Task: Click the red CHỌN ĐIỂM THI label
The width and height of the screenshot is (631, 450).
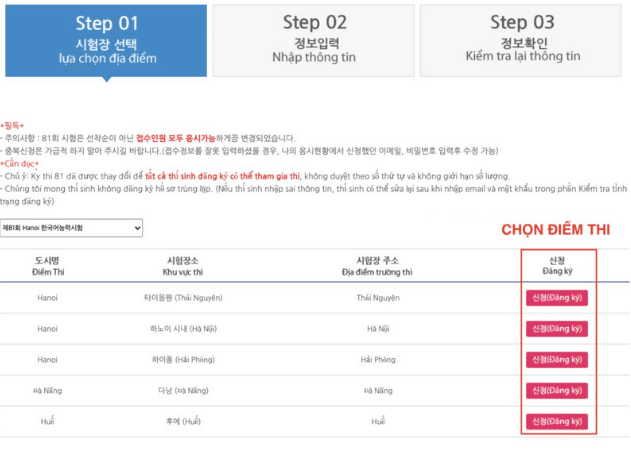Action: pyautogui.click(x=555, y=230)
